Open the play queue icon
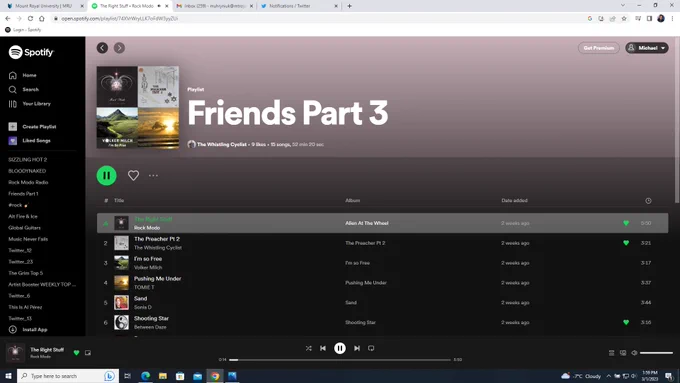The height and width of the screenshot is (383, 680). (611, 353)
